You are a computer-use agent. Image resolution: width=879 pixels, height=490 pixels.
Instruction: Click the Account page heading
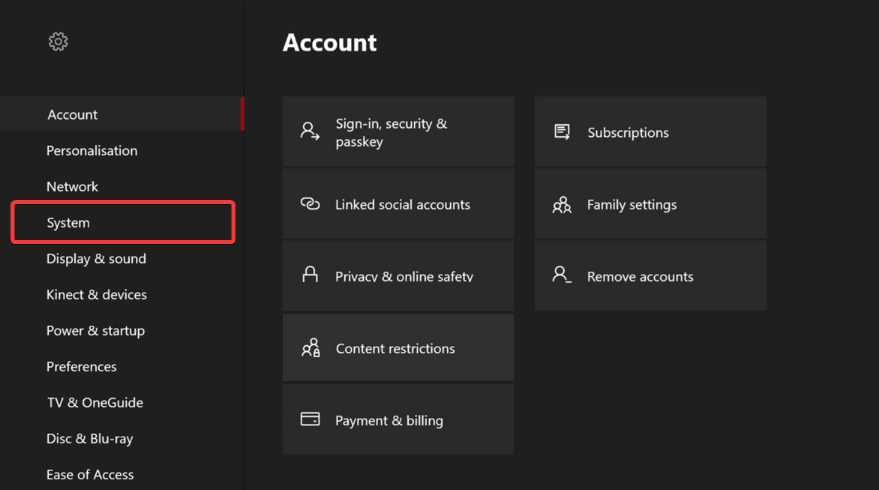[x=330, y=43]
